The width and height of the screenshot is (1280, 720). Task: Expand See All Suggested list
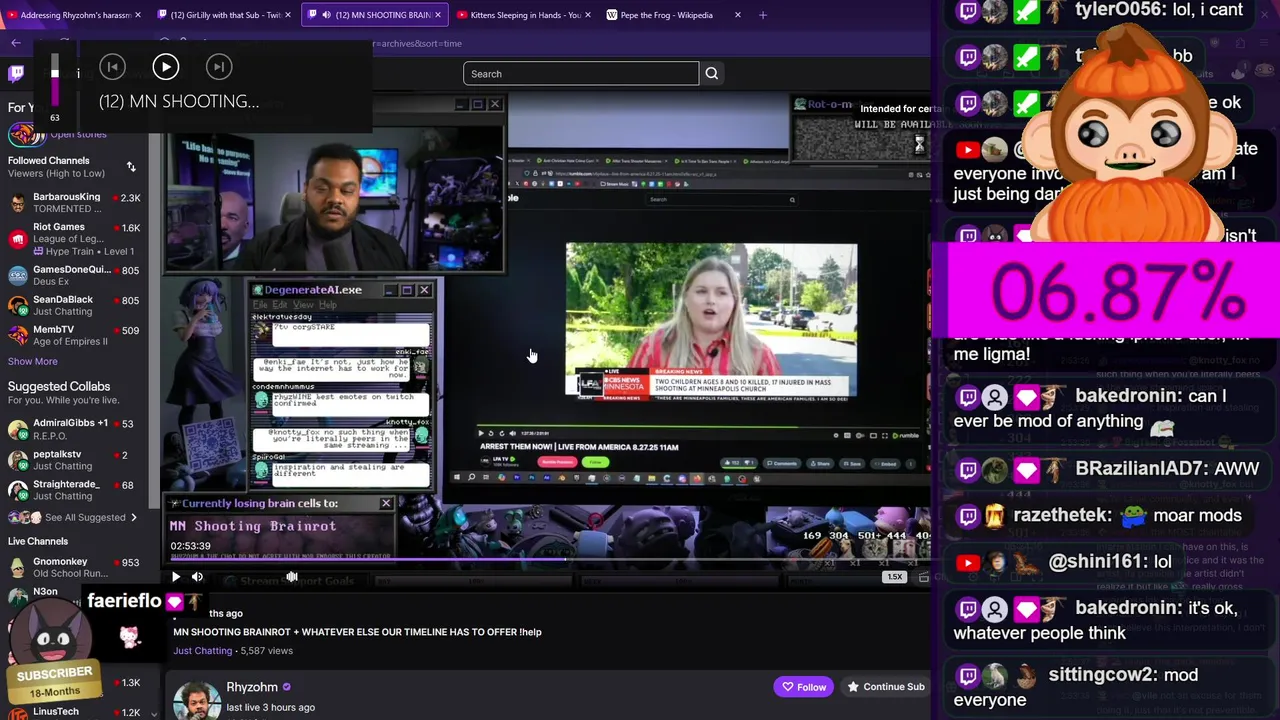pyautogui.click(x=73, y=517)
